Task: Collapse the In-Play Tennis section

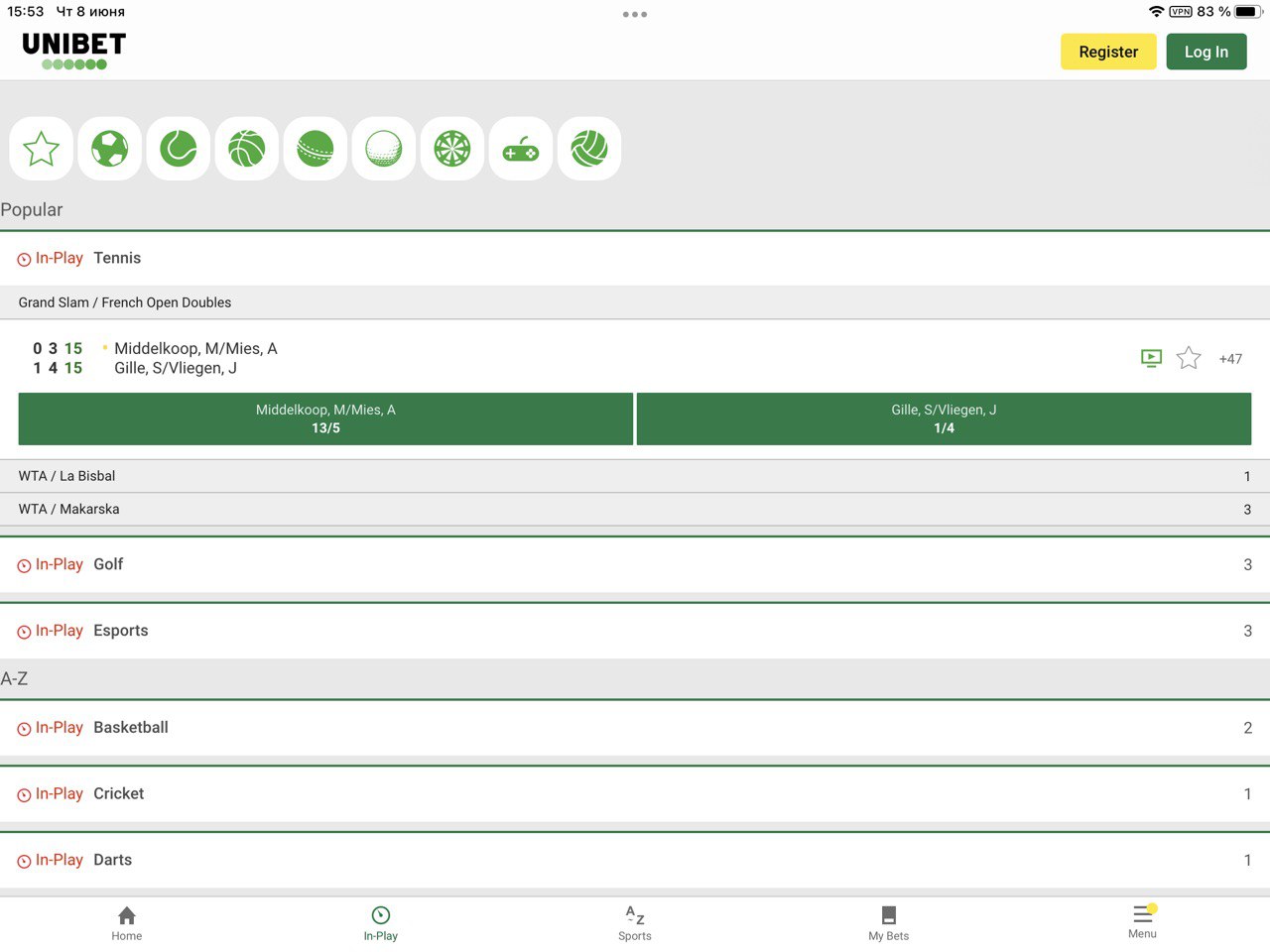Action: (635, 258)
